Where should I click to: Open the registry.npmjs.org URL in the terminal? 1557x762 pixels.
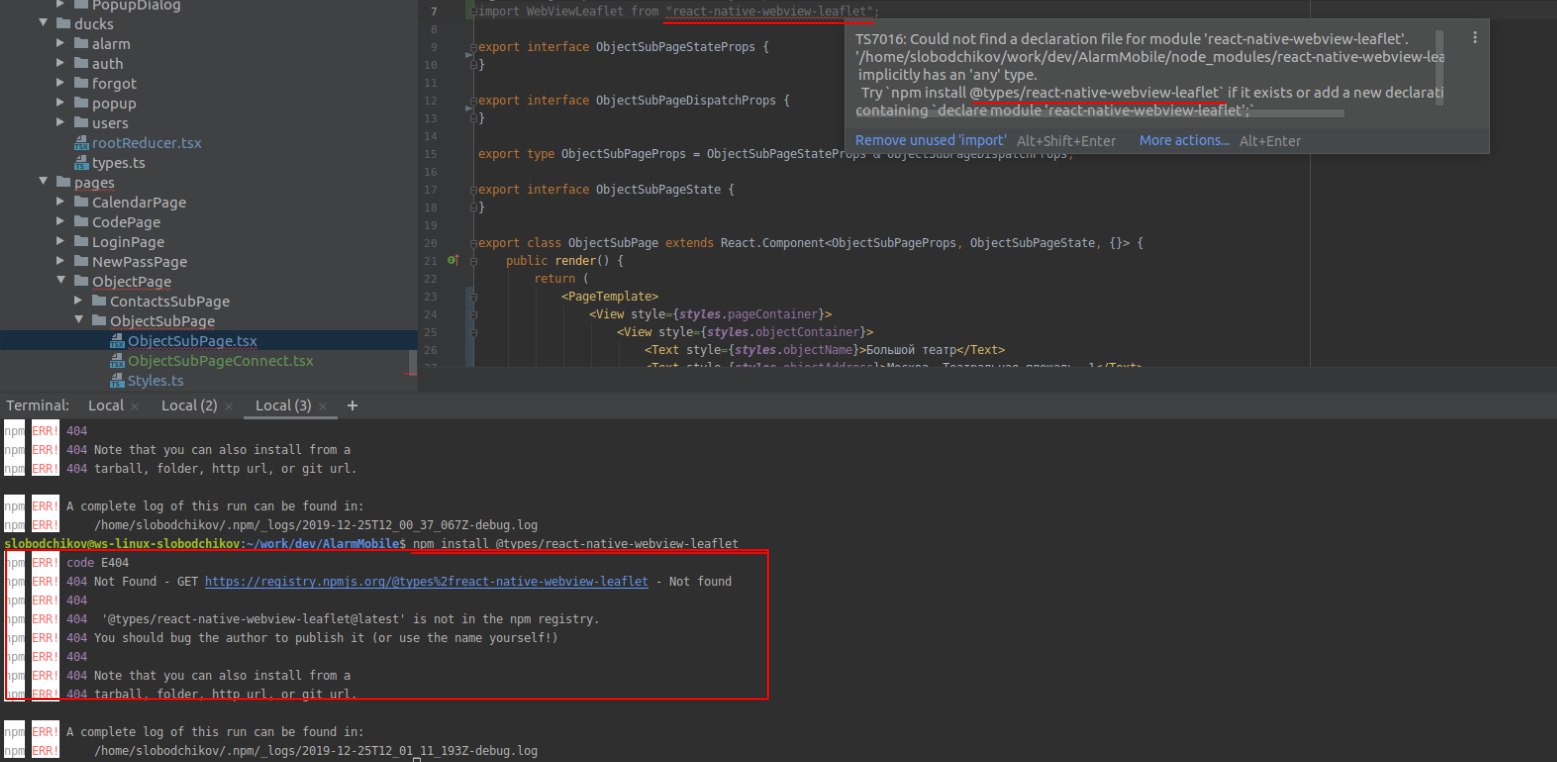[426, 582]
